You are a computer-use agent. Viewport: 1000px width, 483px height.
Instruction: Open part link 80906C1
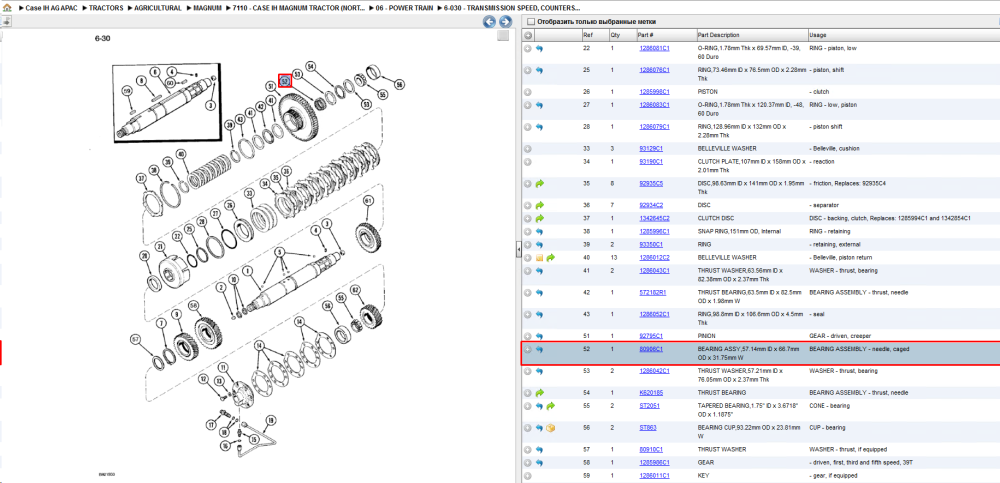(651, 349)
